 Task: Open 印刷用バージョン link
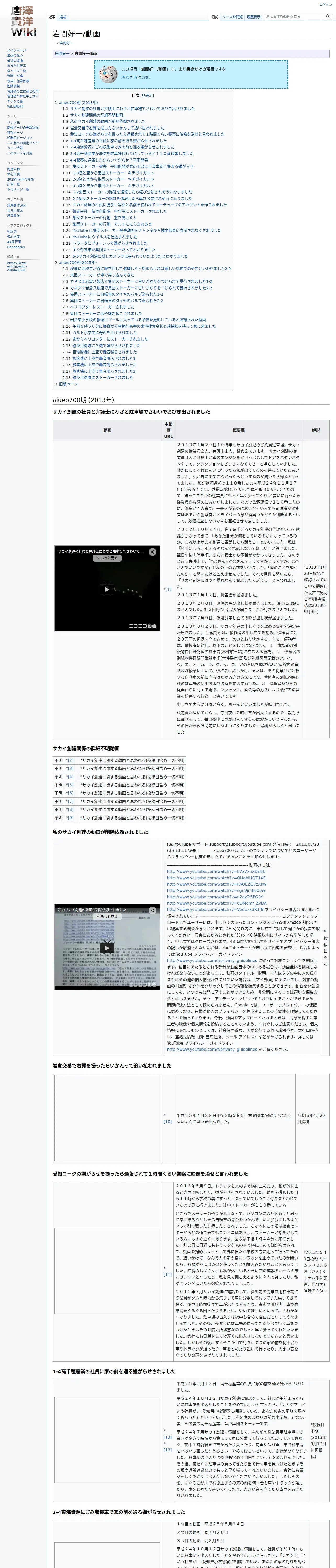pyautogui.click(x=20, y=137)
